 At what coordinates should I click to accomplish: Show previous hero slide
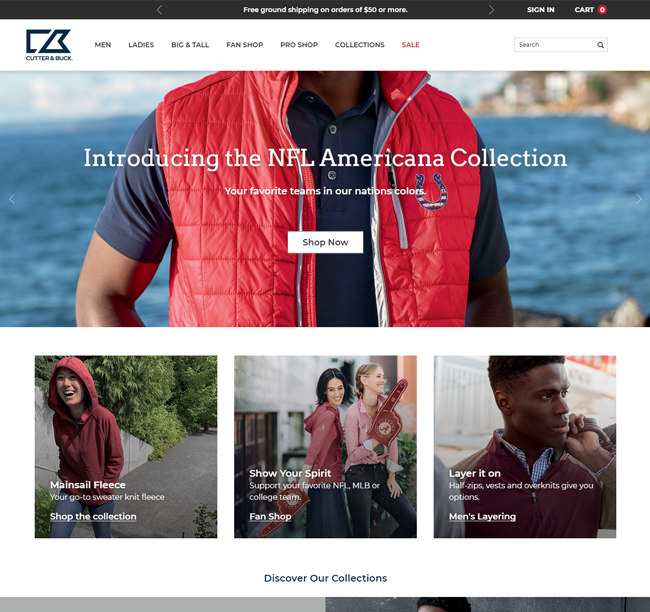(12, 199)
